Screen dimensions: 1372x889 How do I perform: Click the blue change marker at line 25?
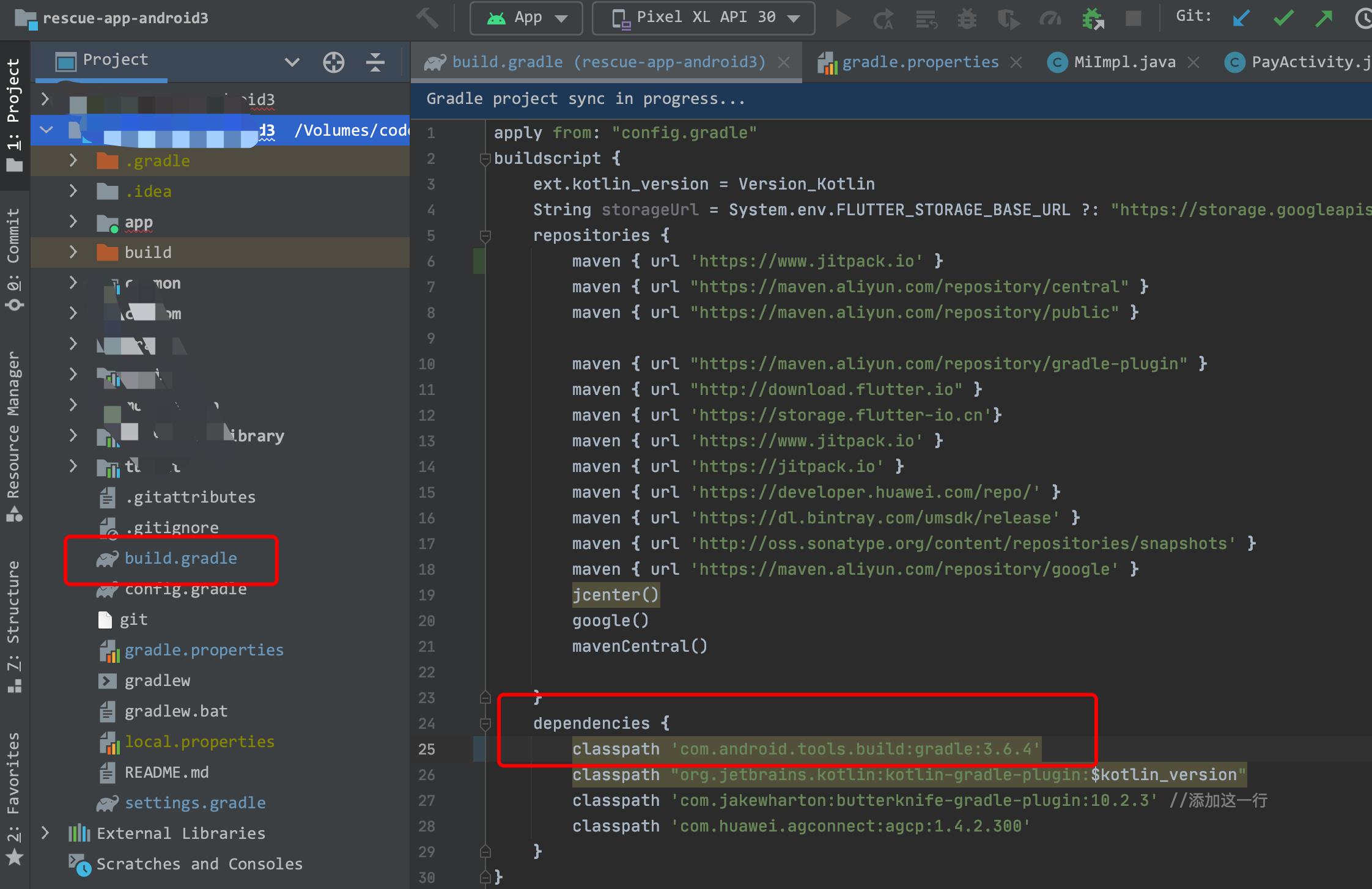coord(479,749)
